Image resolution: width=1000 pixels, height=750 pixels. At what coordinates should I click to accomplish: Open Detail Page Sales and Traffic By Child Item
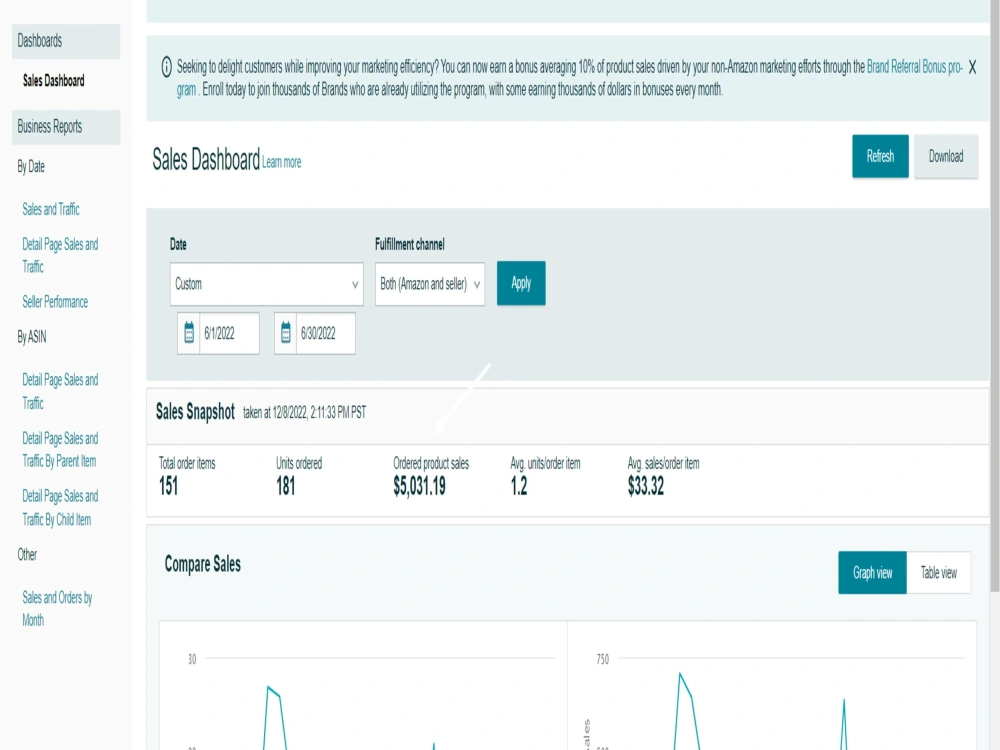[60, 508]
